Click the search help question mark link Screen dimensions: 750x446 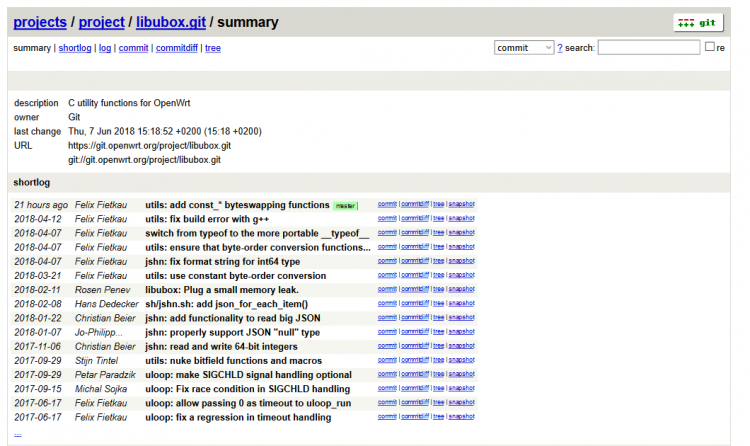coord(560,48)
